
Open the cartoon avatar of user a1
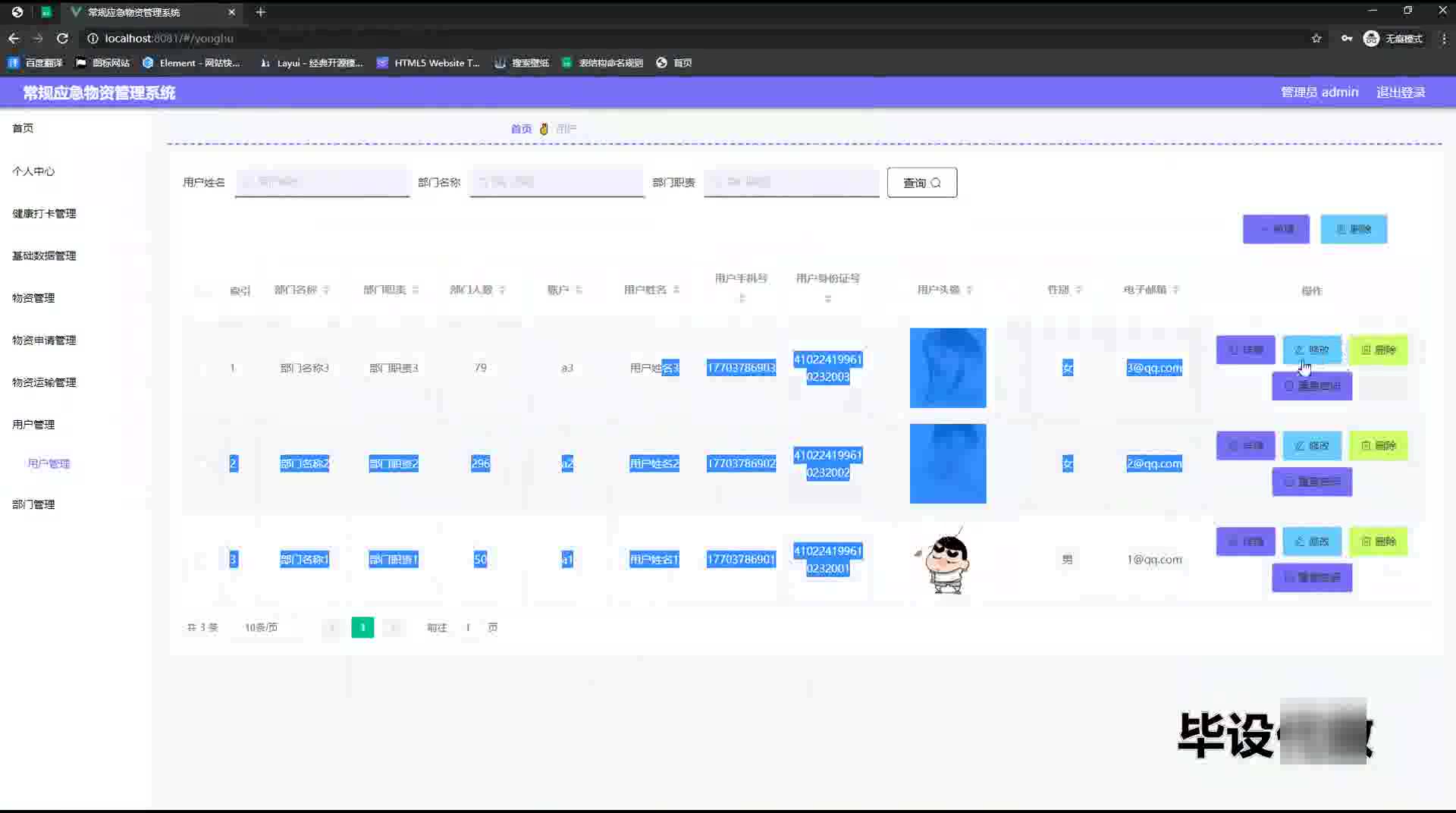pos(947,561)
